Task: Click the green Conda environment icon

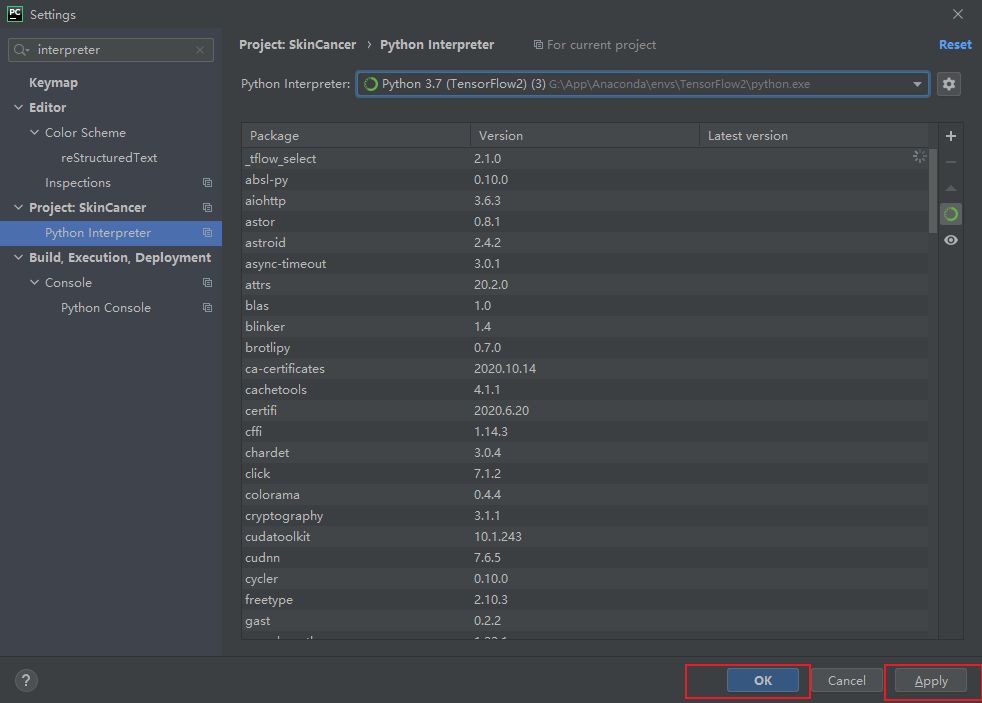Action: click(x=950, y=214)
